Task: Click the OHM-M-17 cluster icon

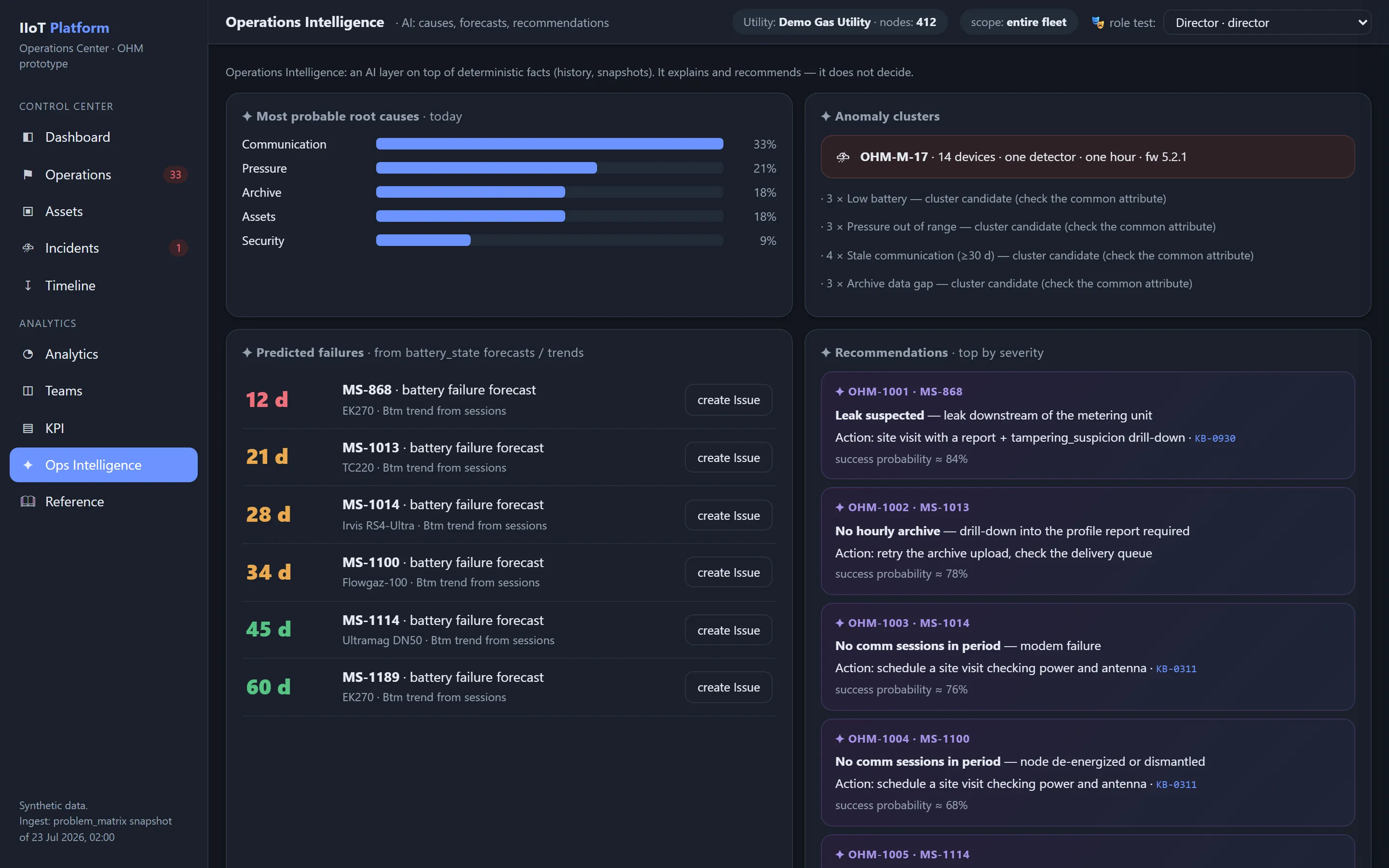Action: pos(843,157)
